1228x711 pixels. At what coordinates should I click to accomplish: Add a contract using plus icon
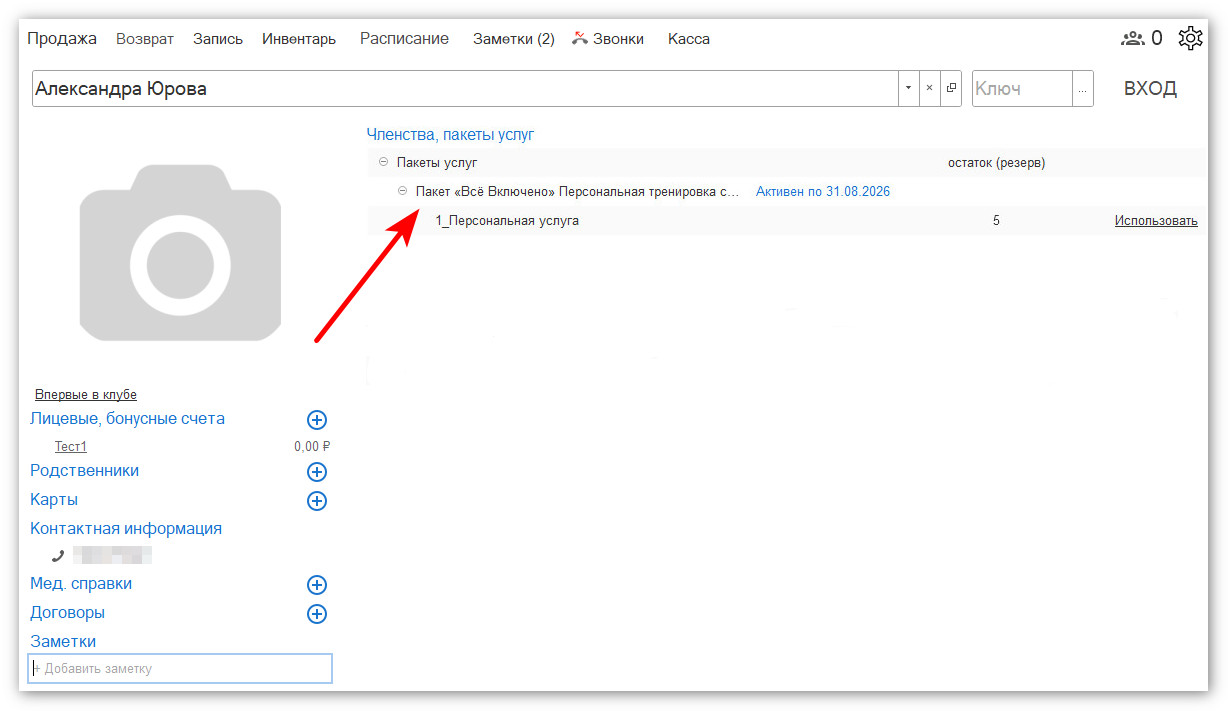317,614
